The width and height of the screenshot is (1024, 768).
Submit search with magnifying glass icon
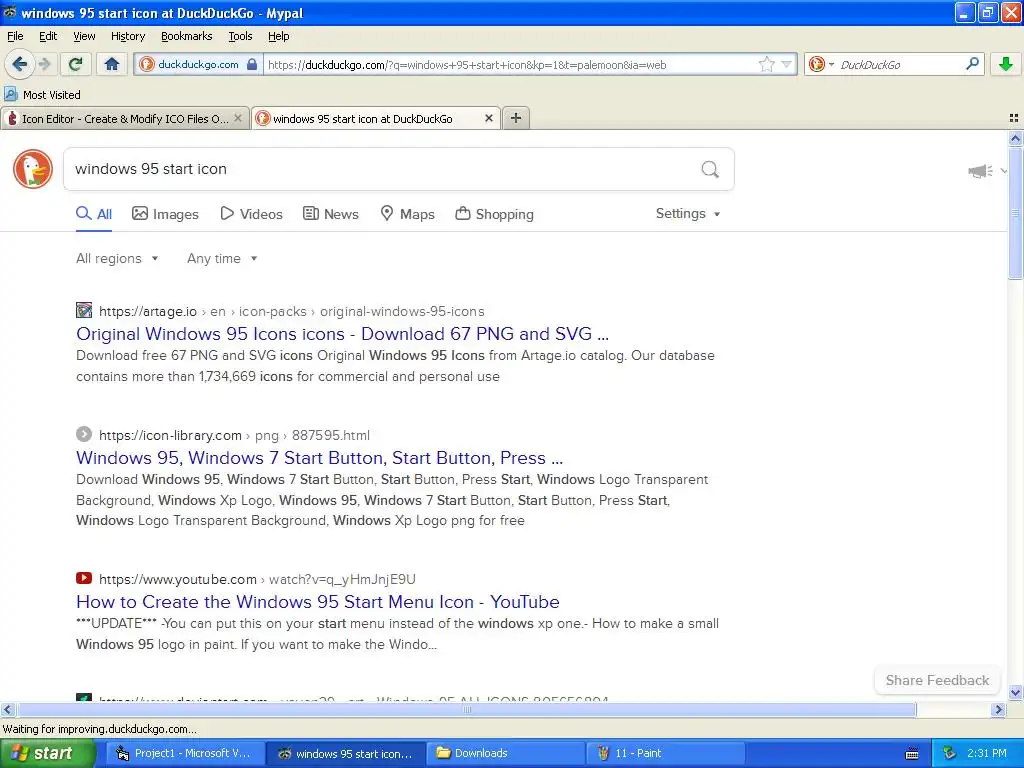710,170
